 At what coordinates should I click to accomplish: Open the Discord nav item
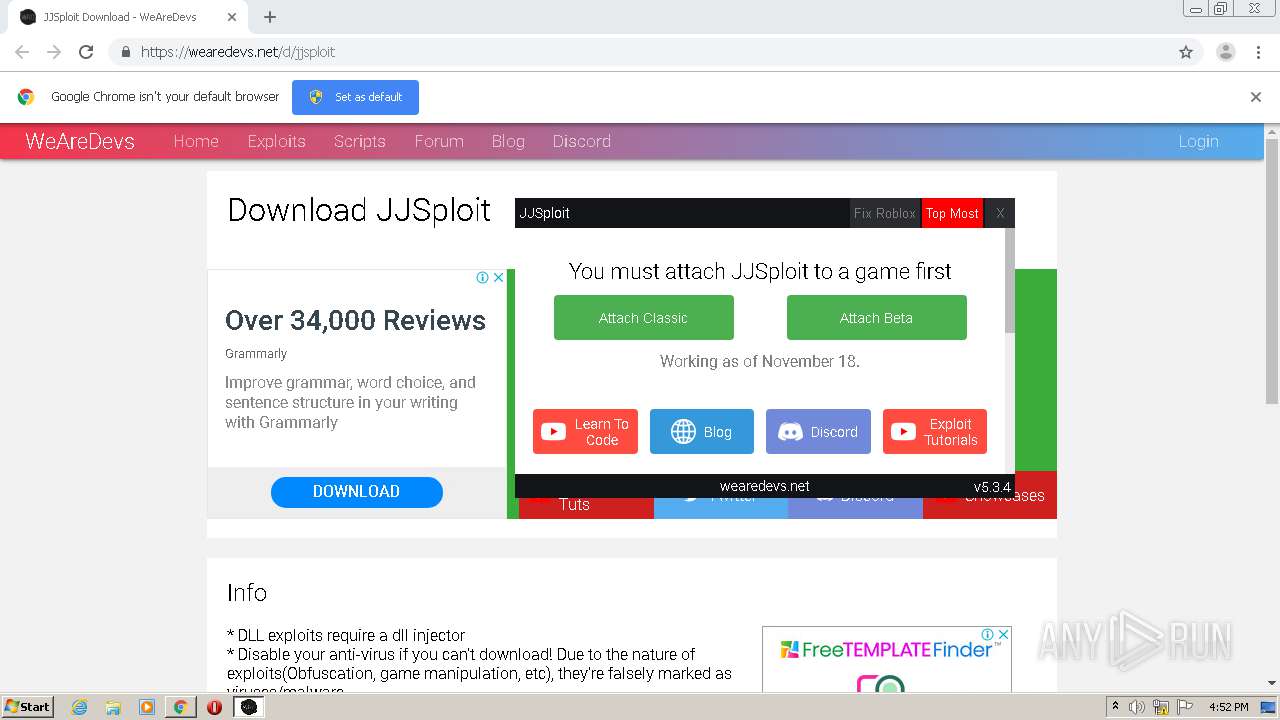(x=582, y=141)
